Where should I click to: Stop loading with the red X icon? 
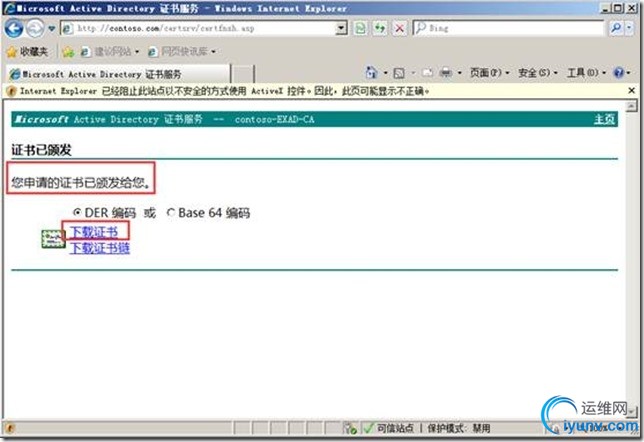(399, 28)
